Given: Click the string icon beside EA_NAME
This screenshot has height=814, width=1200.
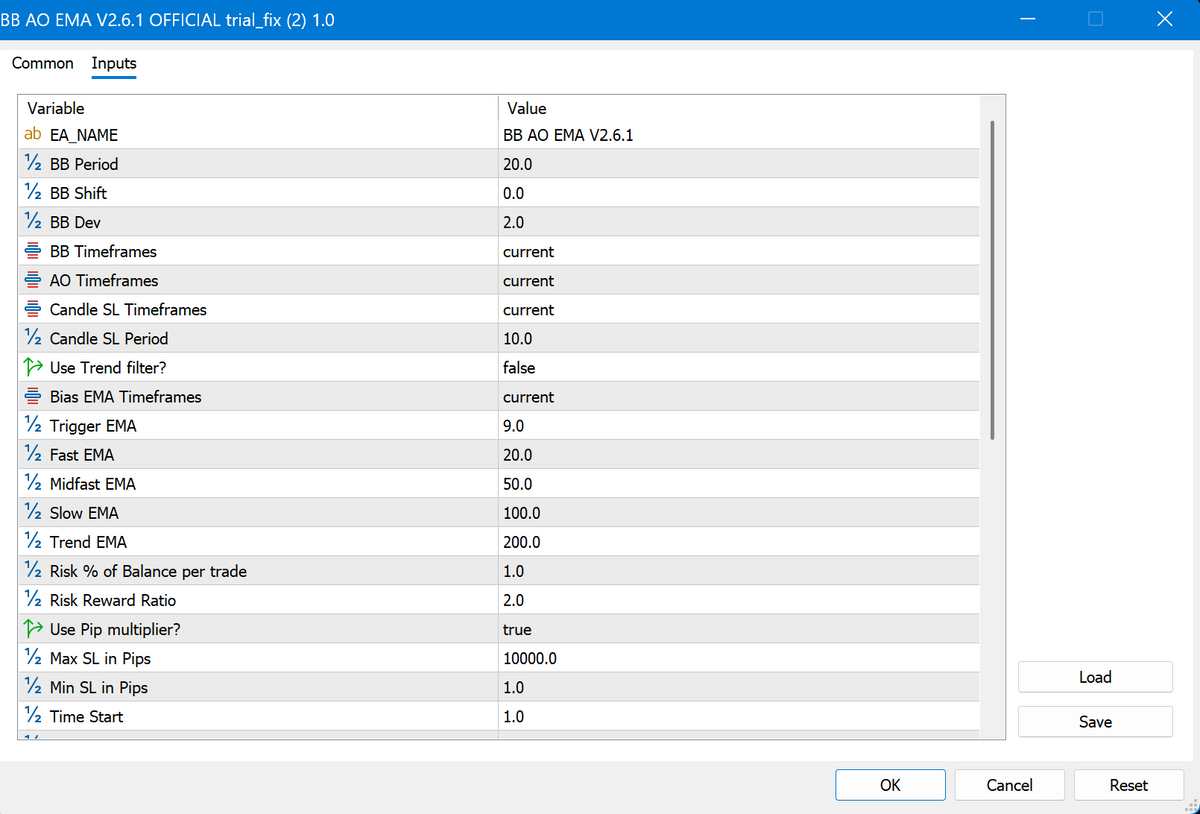Looking at the screenshot, I should [32, 135].
